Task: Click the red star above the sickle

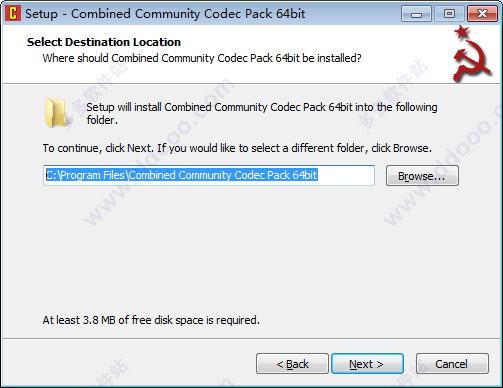Action: 462,32
